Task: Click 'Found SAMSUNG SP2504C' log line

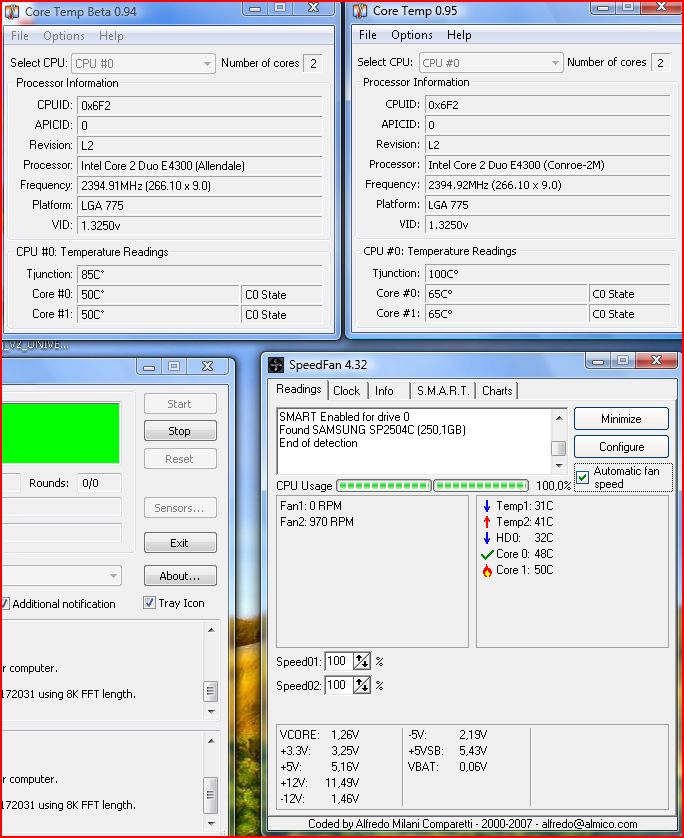Action: pos(372,430)
